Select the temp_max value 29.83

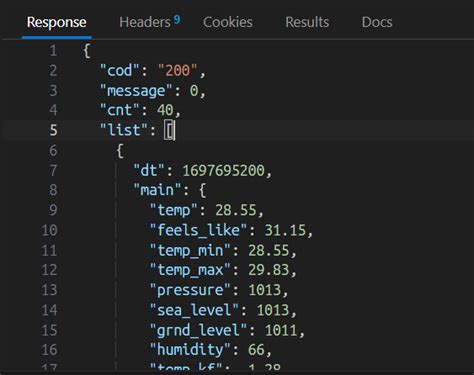[269, 270]
